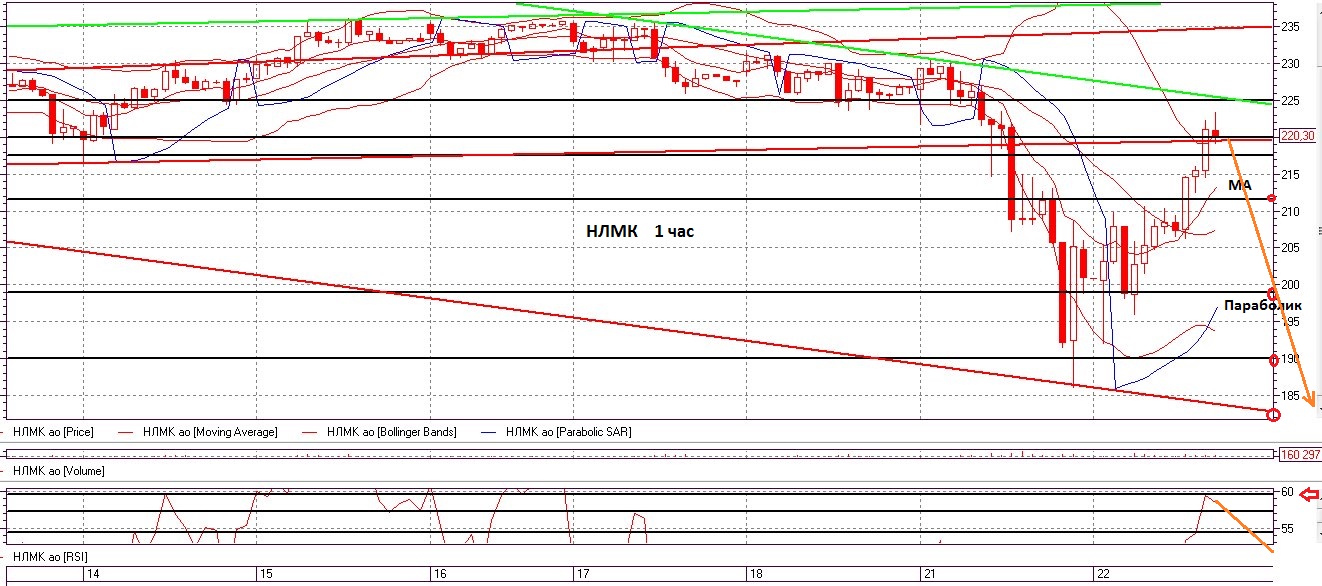1322x586 pixels.
Task: Click date label 14 on time axis
Action: pos(93,575)
